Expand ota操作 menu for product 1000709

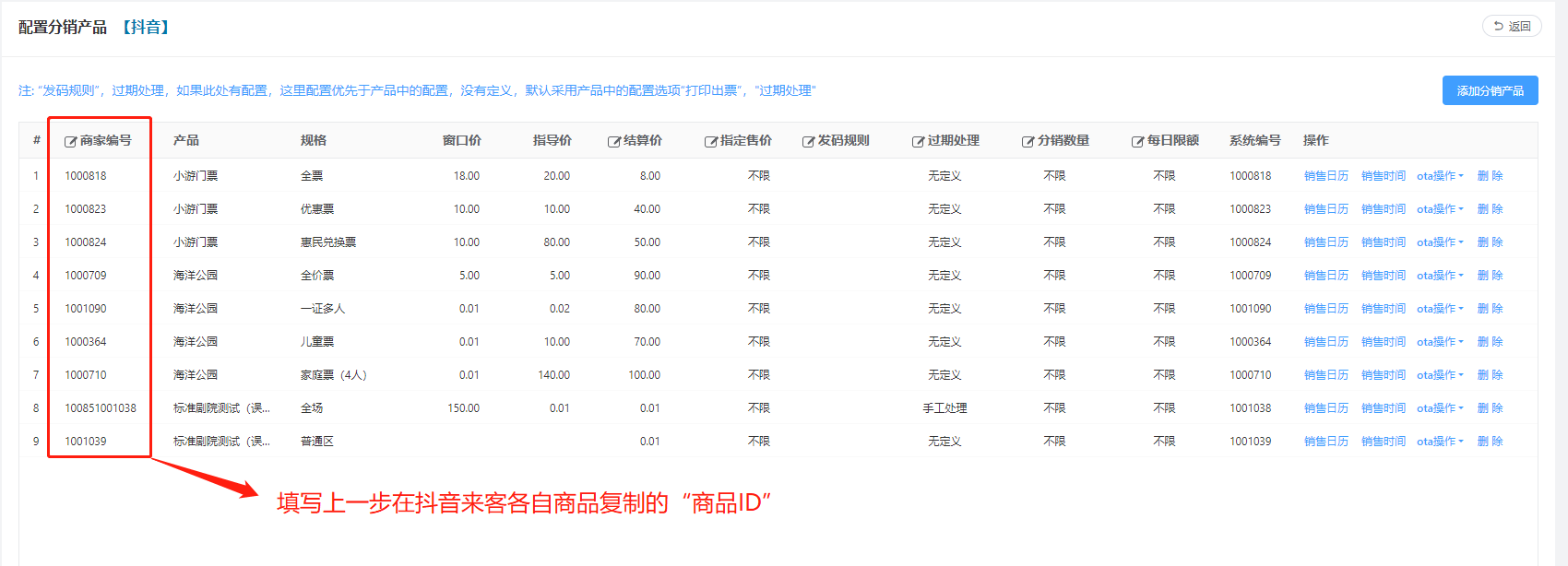coord(1439,276)
